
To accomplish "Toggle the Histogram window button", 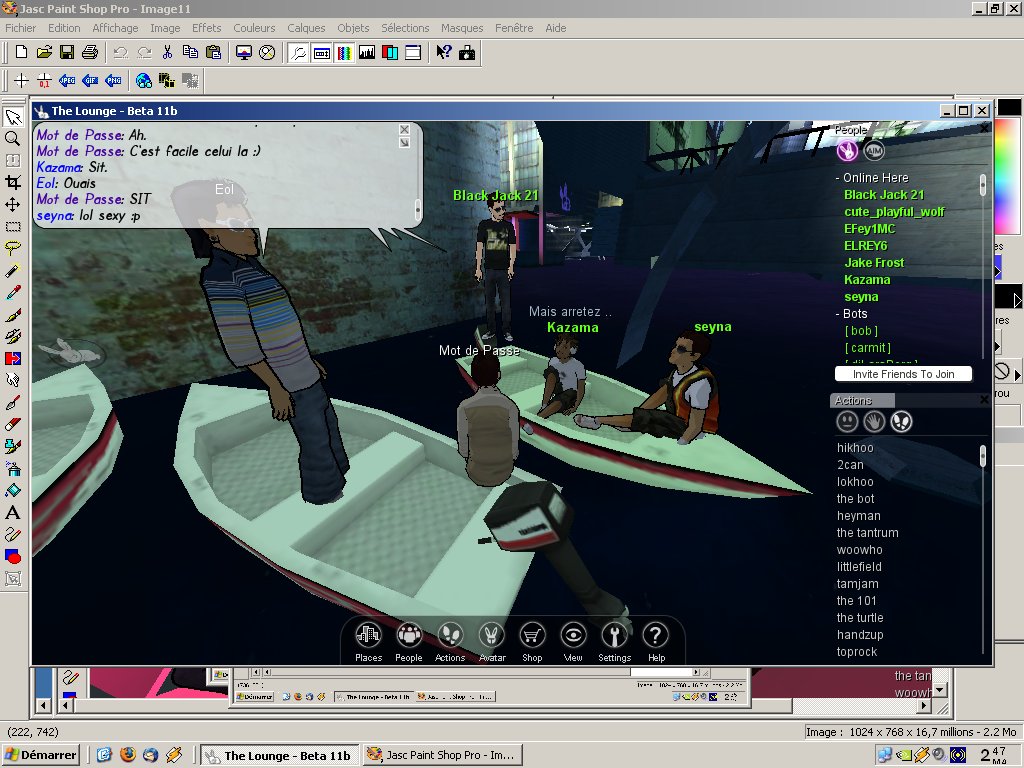I will (367, 52).
